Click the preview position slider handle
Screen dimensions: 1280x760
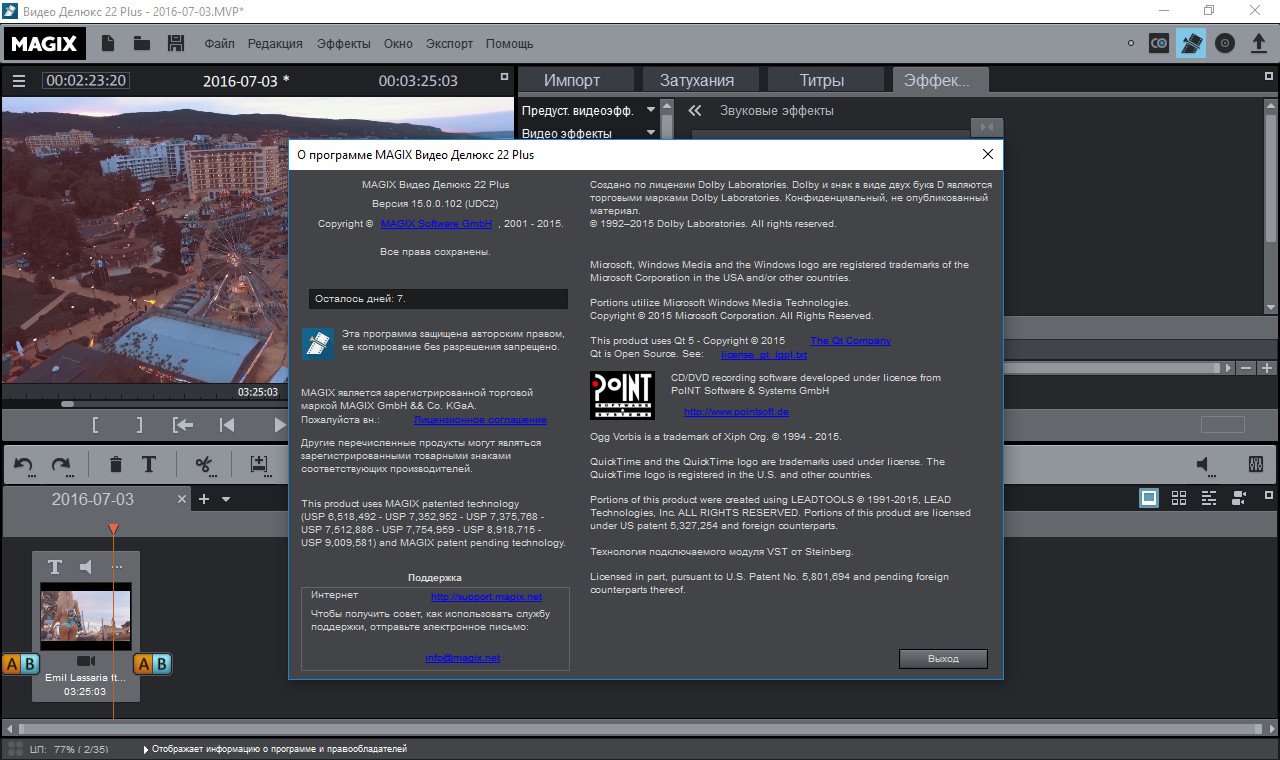(x=67, y=404)
